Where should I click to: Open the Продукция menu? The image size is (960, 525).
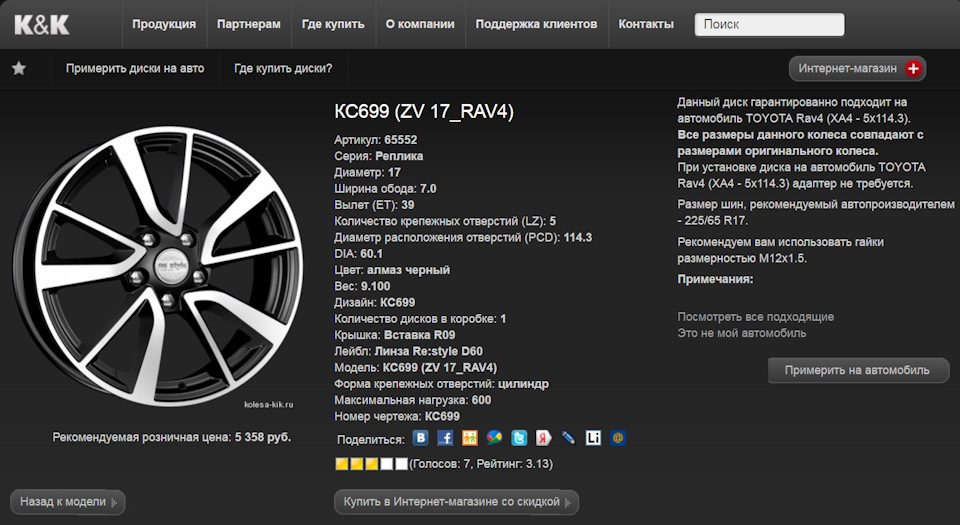point(164,24)
